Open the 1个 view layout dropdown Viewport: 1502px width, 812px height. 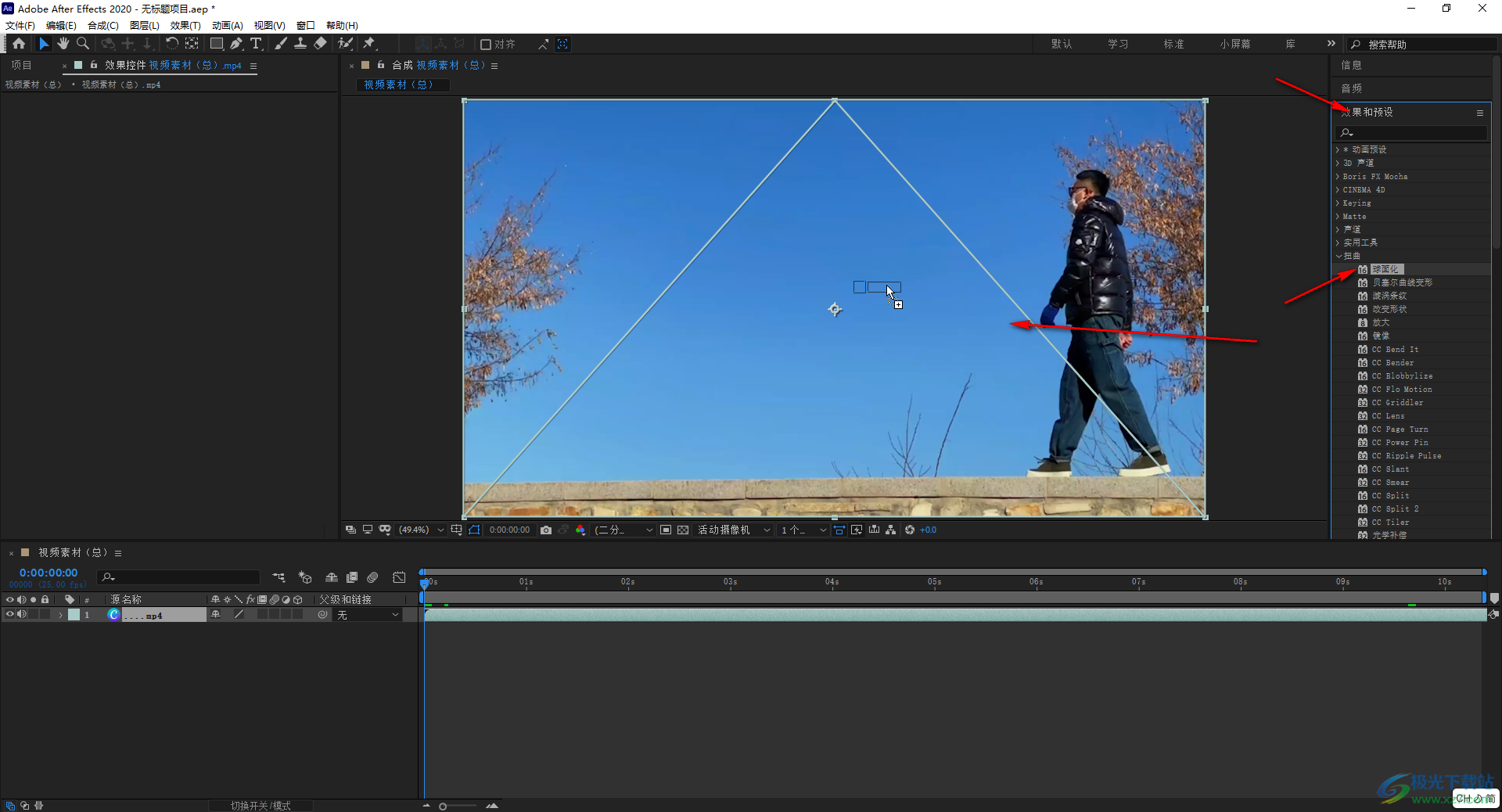coord(803,530)
